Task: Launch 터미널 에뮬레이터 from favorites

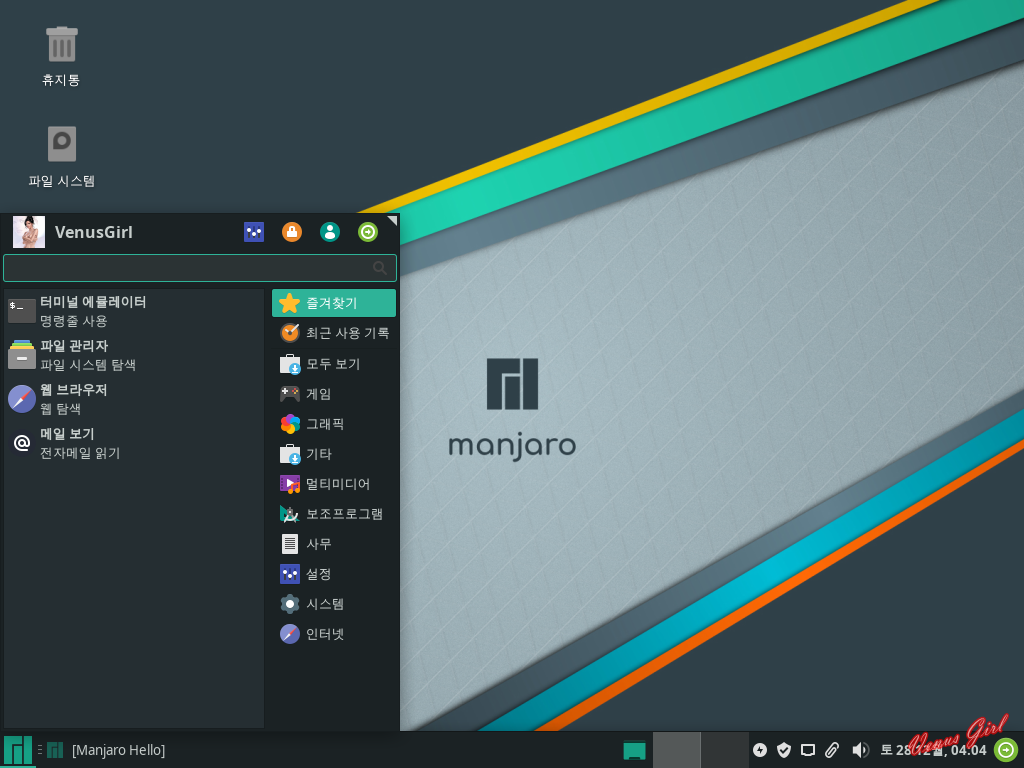Action: [135, 311]
